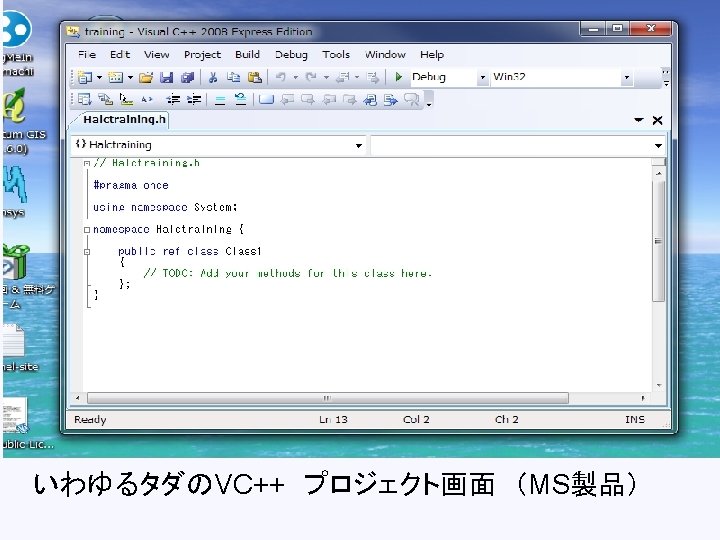This screenshot has height=540, width=720.
Task: Click the Add New Item icon
Action: (x=115, y=77)
